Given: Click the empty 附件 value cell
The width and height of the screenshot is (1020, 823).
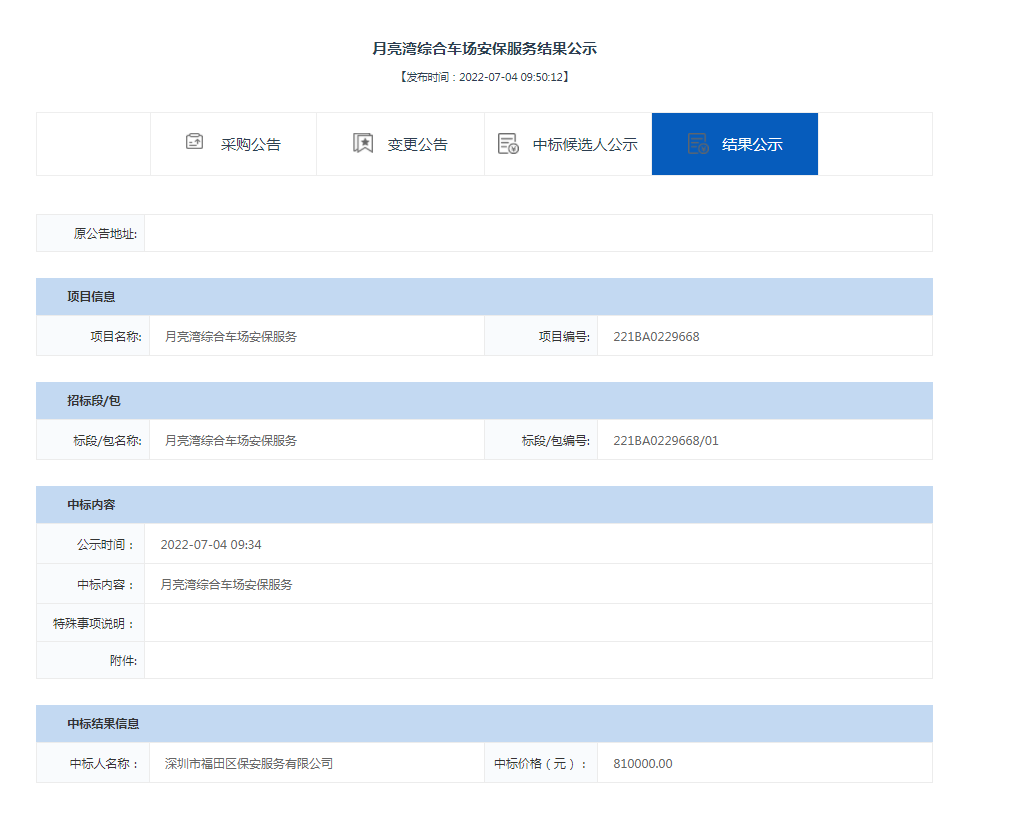Looking at the screenshot, I should point(538,660).
